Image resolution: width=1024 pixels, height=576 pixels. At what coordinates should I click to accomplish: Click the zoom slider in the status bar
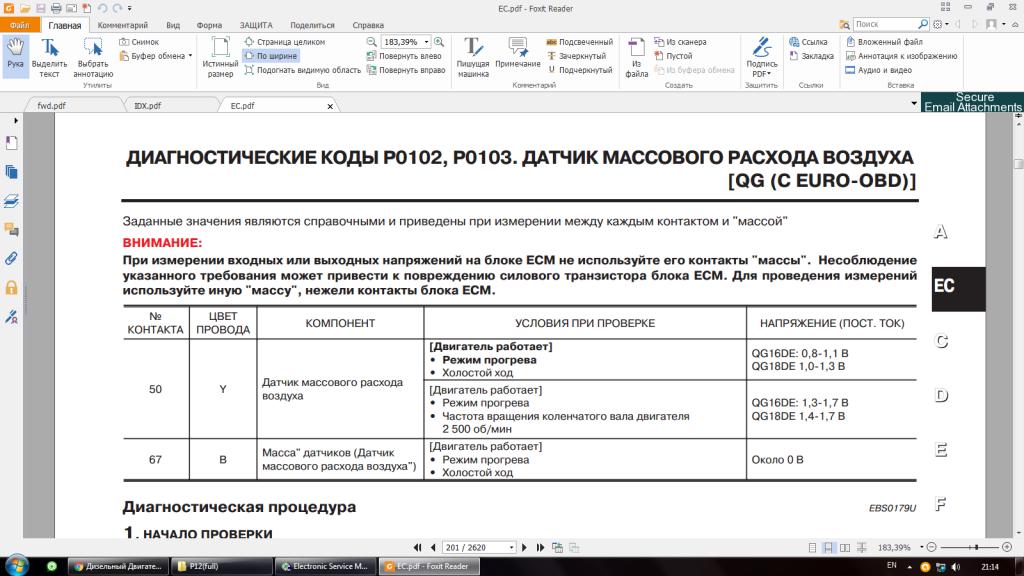point(969,547)
